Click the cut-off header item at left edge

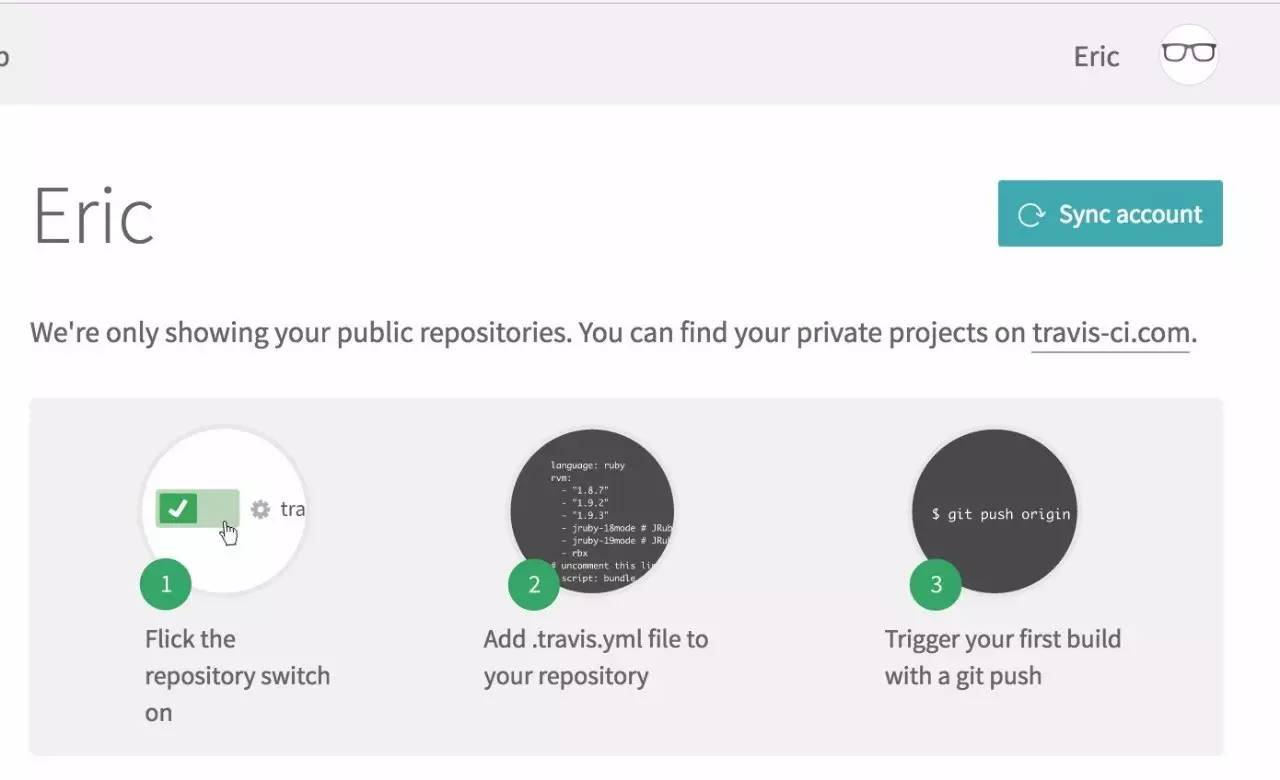click(x=4, y=56)
